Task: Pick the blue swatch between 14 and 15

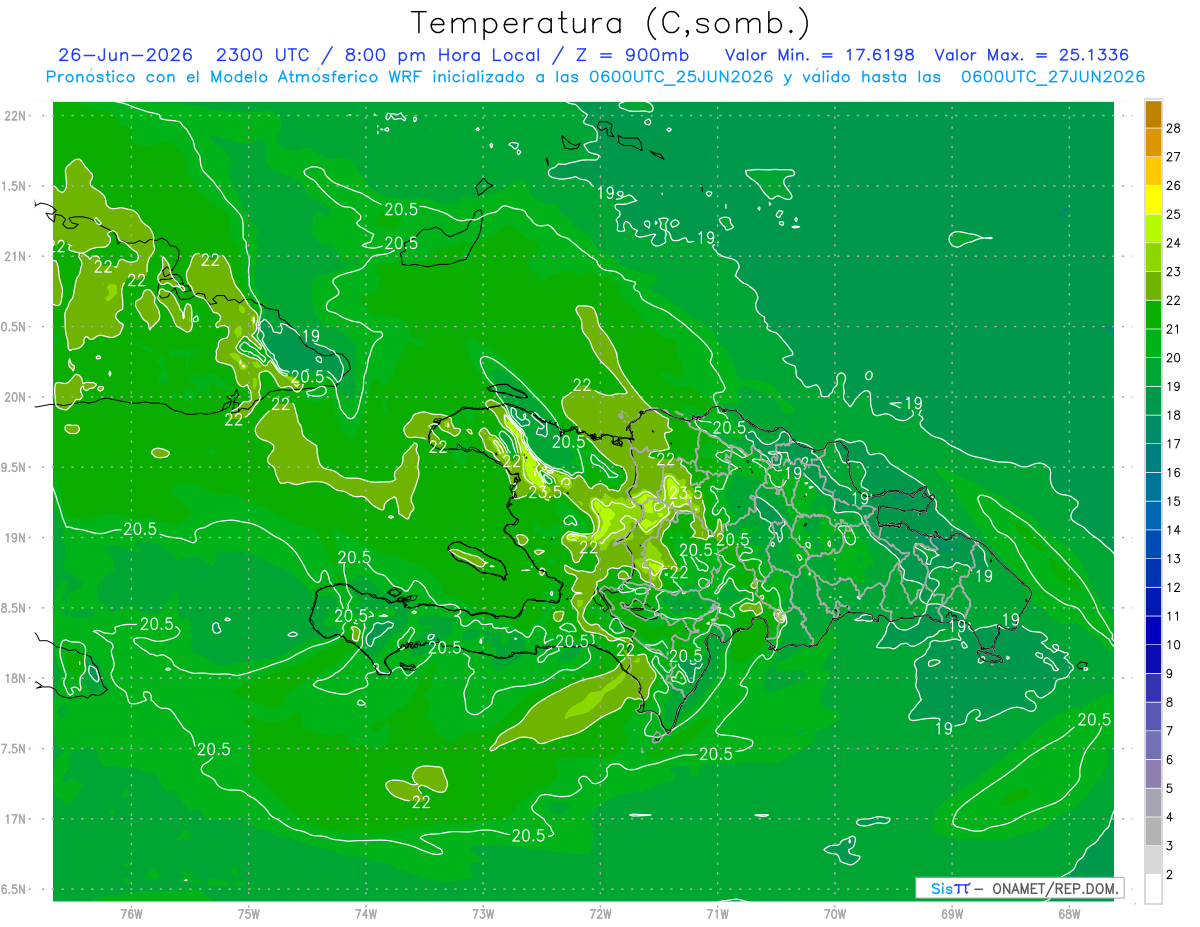Action: pos(1153,516)
